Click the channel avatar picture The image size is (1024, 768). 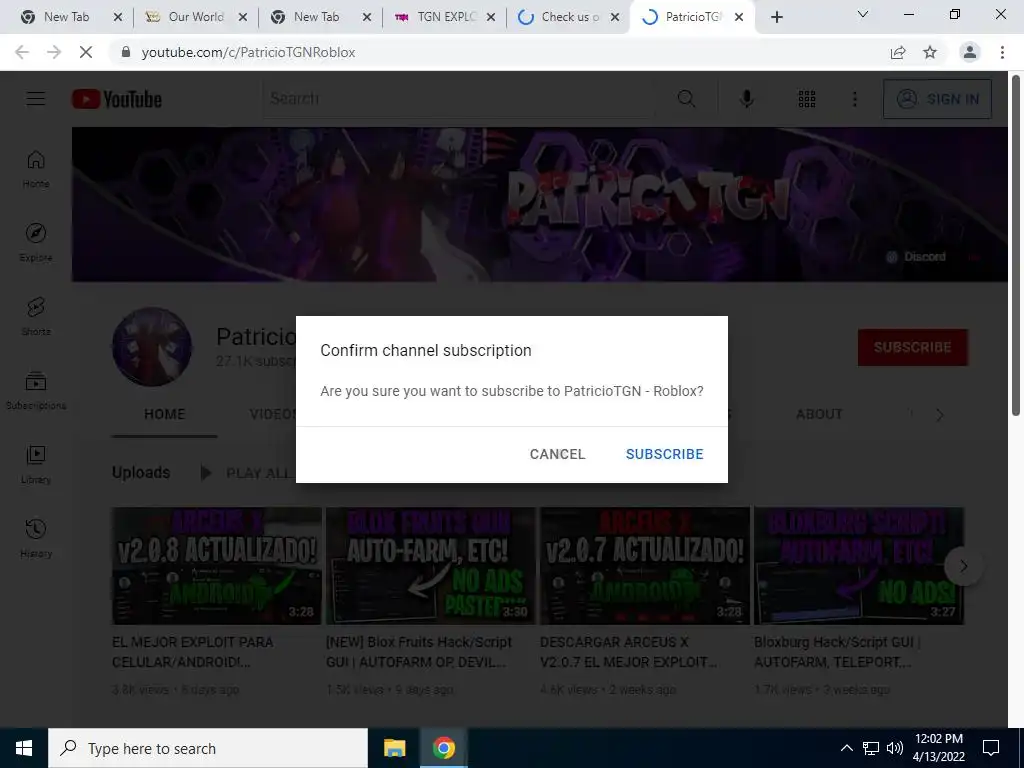pyautogui.click(x=152, y=347)
